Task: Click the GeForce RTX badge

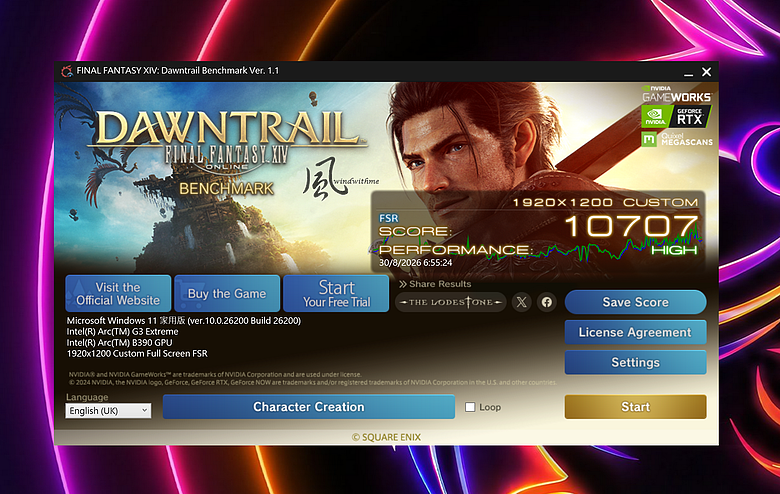Action: point(677,117)
